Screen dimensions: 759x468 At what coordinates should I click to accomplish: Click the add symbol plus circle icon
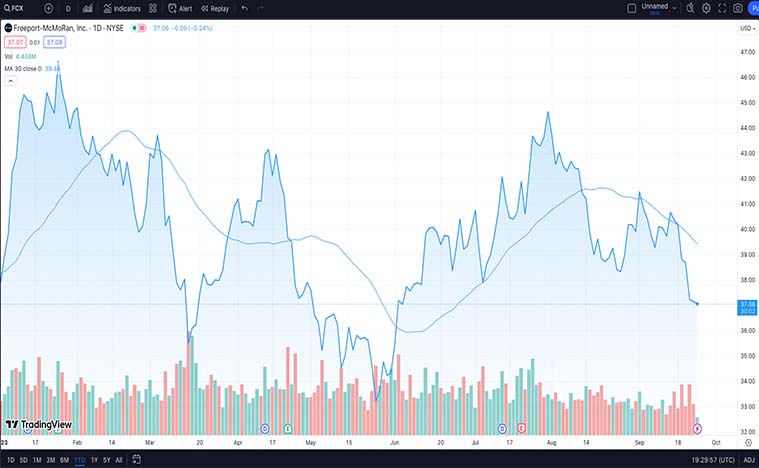(48, 8)
